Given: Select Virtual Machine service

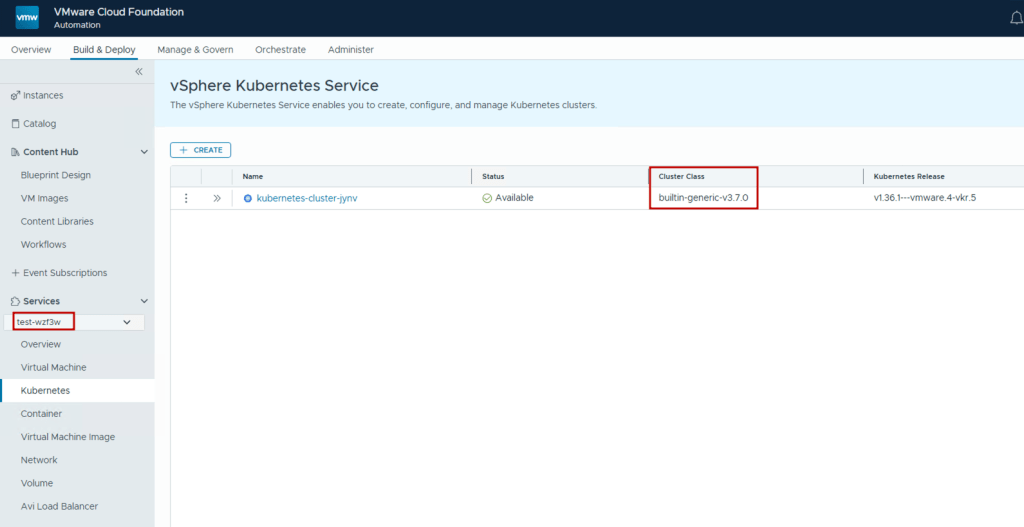Looking at the screenshot, I should (x=54, y=368).
